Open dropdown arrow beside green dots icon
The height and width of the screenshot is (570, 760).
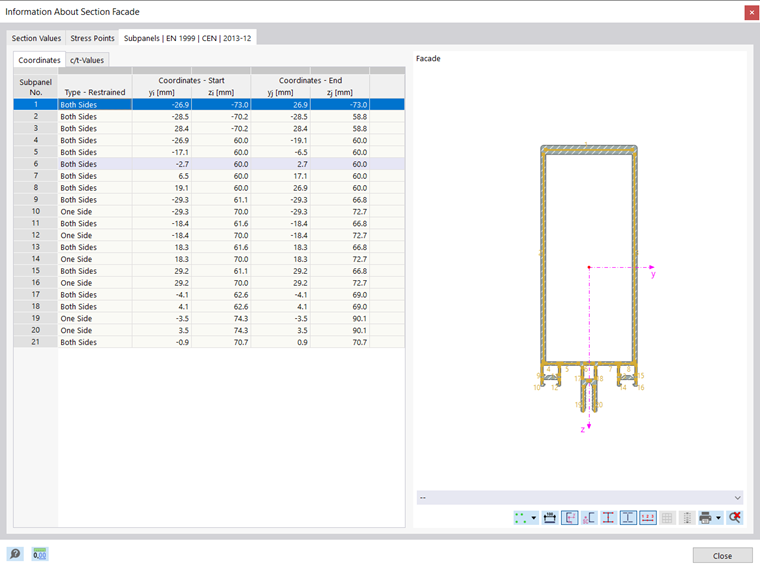coord(534,518)
